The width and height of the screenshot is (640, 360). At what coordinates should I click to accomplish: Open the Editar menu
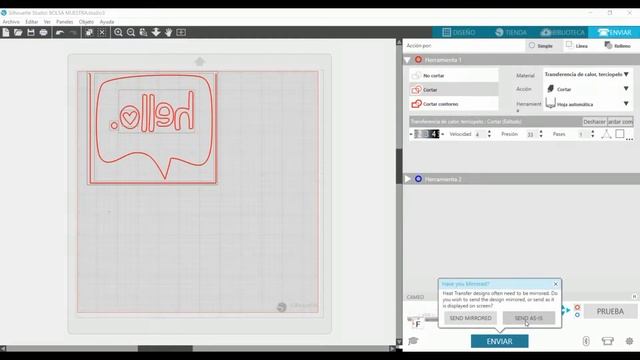31,22
